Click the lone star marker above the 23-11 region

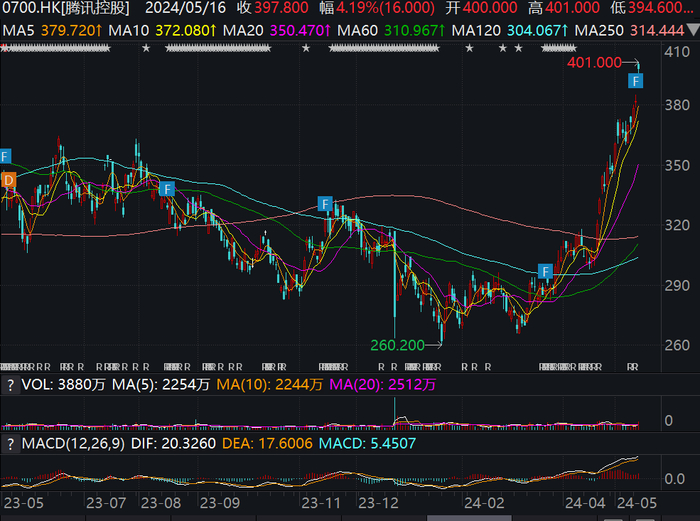(x=306, y=48)
